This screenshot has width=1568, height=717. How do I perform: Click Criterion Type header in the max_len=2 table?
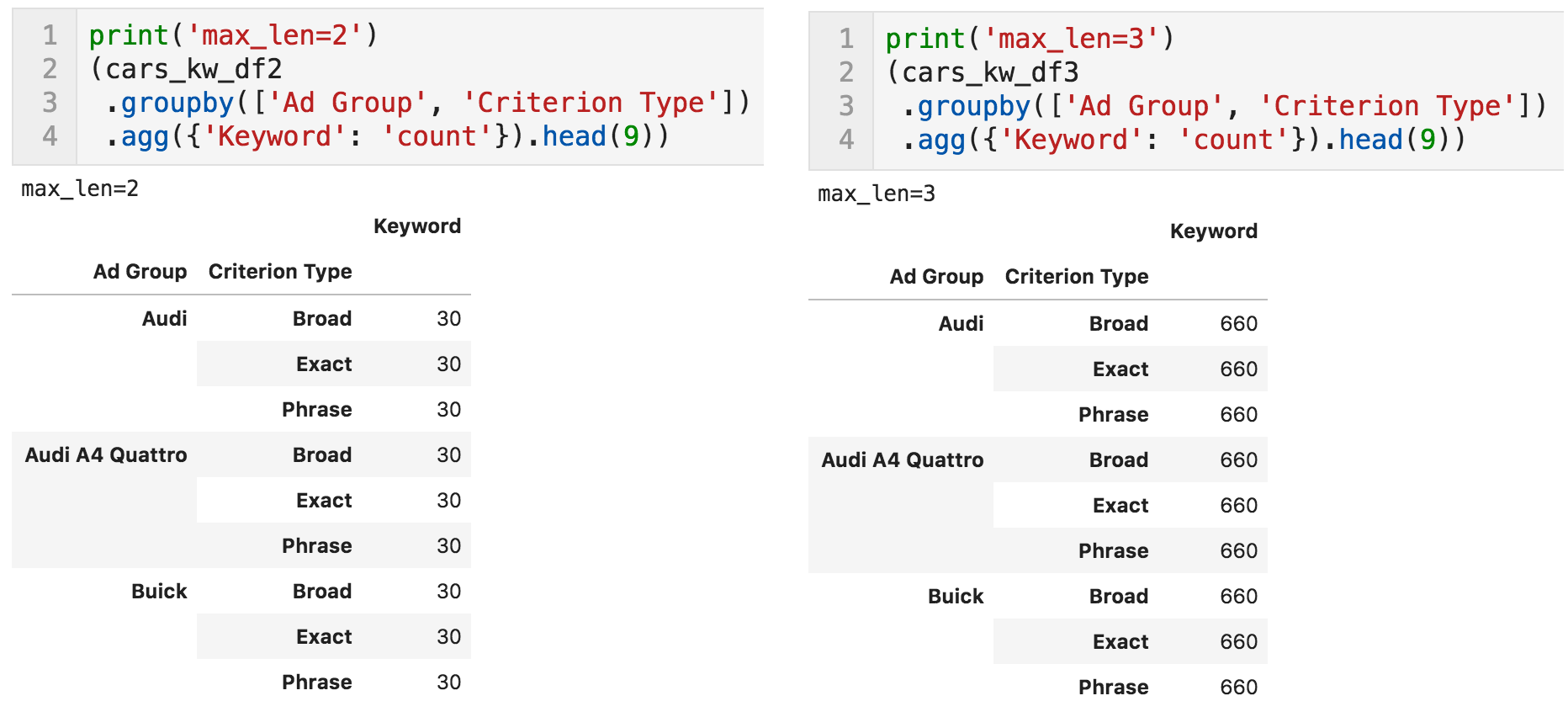pos(280,272)
